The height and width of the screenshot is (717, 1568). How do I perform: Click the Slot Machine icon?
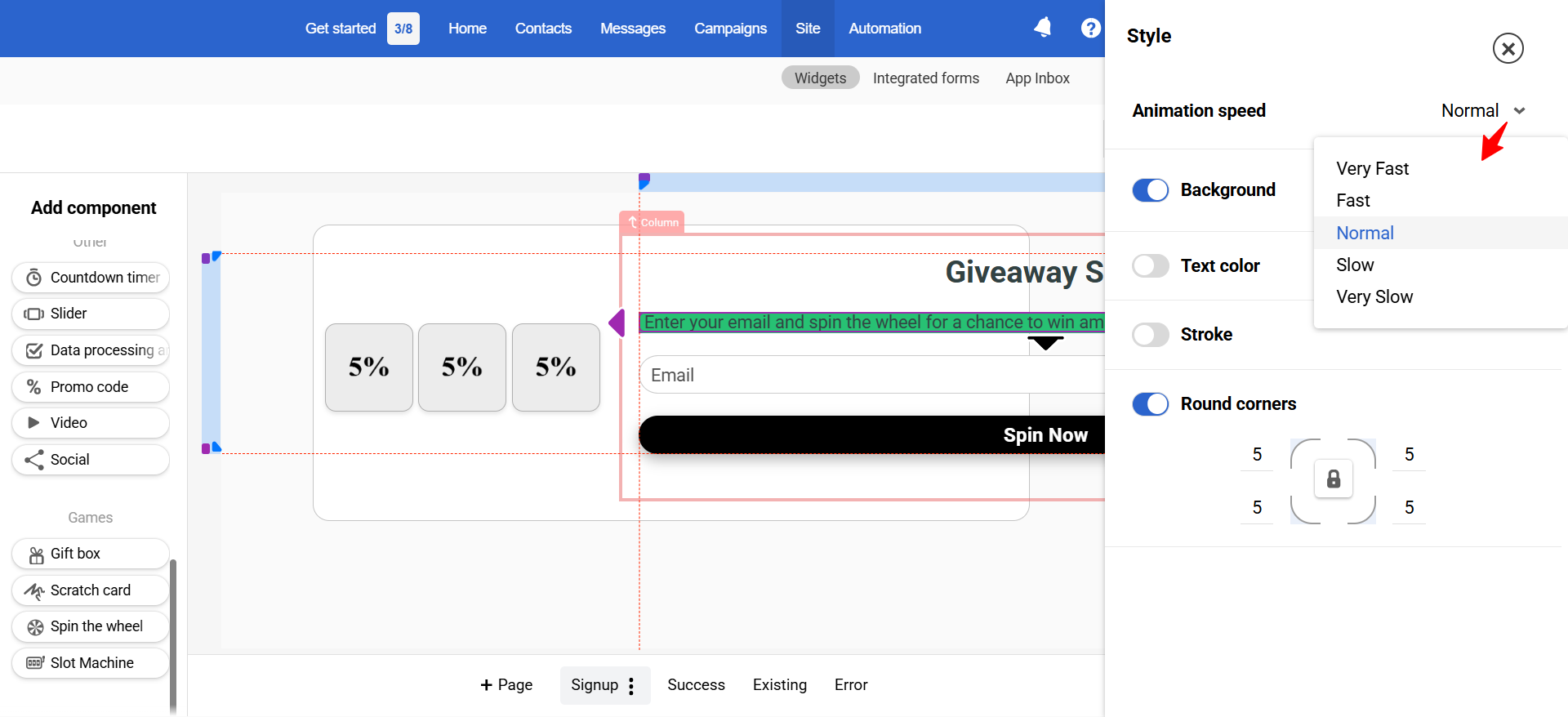(x=35, y=662)
